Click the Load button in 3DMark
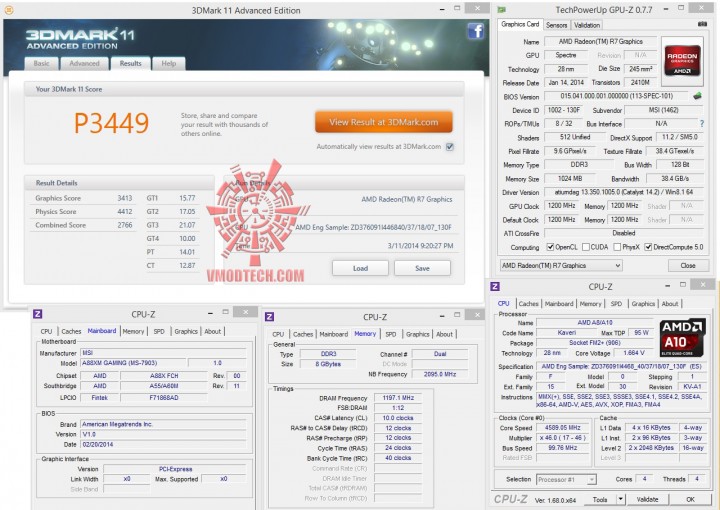This screenshot has height=510, width=720. 360,268
